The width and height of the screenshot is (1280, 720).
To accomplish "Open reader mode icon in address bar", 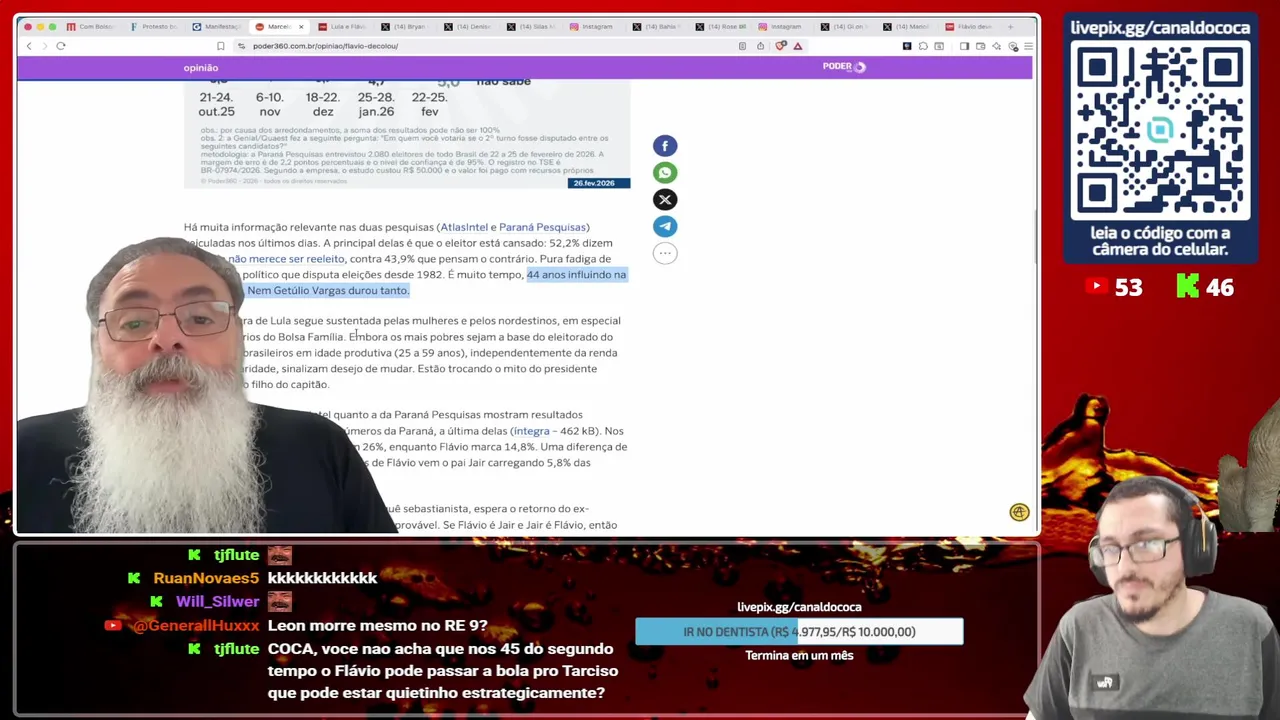I will tap(742, 46).
